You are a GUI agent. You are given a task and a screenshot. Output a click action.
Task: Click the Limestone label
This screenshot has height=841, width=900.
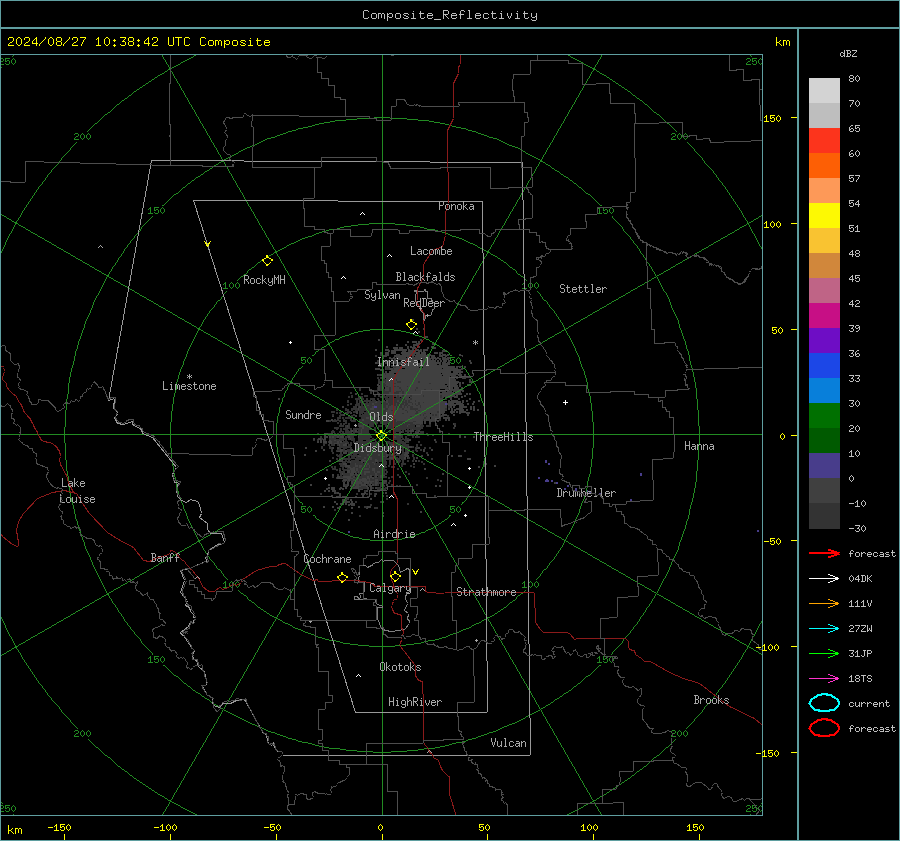189,386
